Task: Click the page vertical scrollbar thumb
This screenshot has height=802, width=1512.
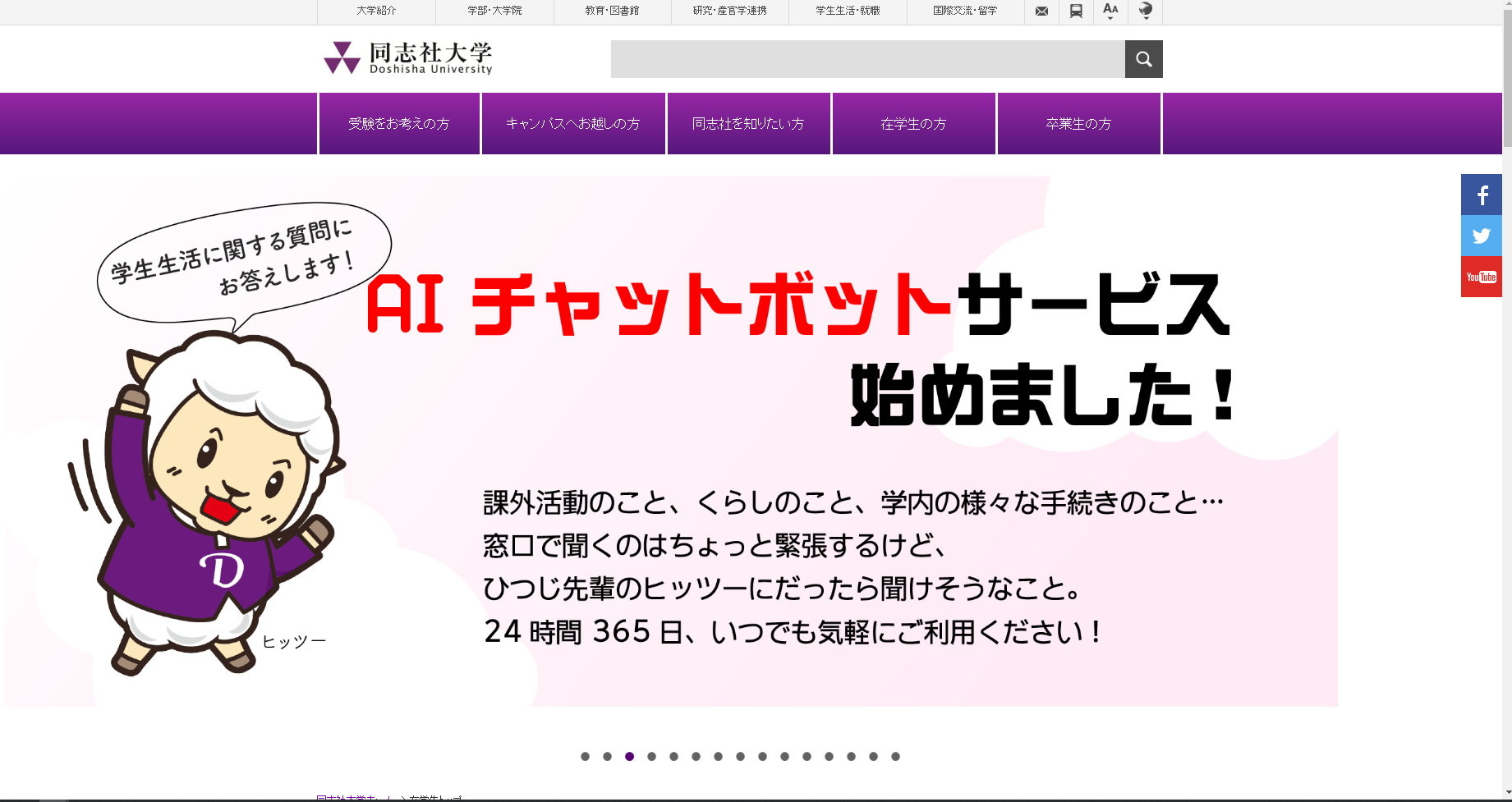Action: [x=1507, y=78]
